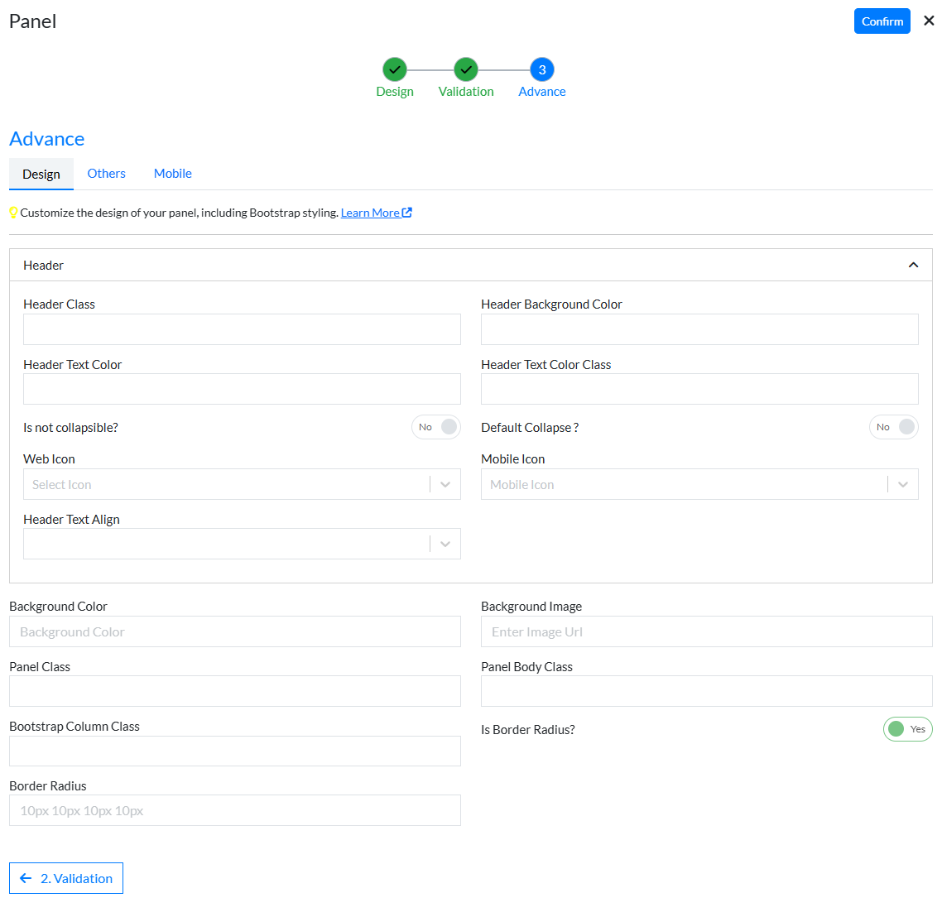942x902 pixels.
Task: Open the Learn More link
Action: pos(370,213)
